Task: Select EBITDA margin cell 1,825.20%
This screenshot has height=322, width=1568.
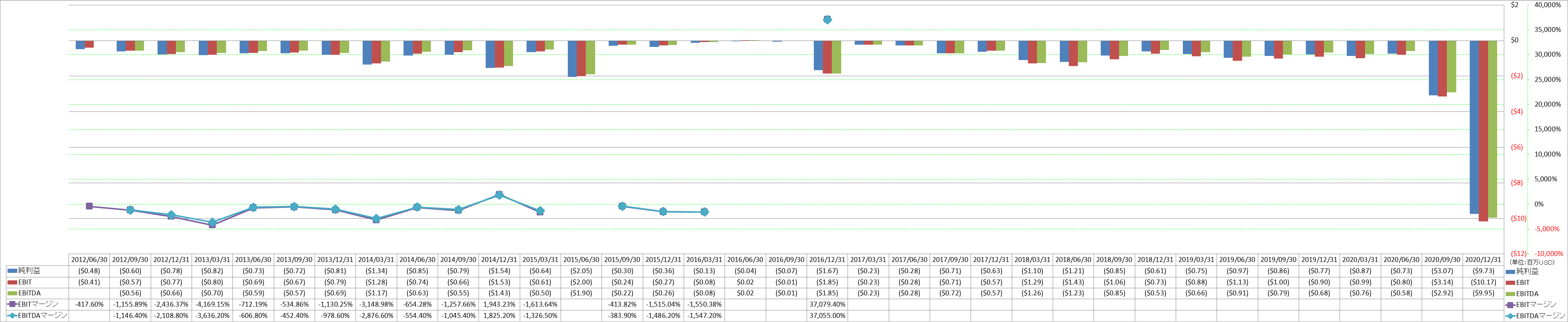Action: [500, 315]
